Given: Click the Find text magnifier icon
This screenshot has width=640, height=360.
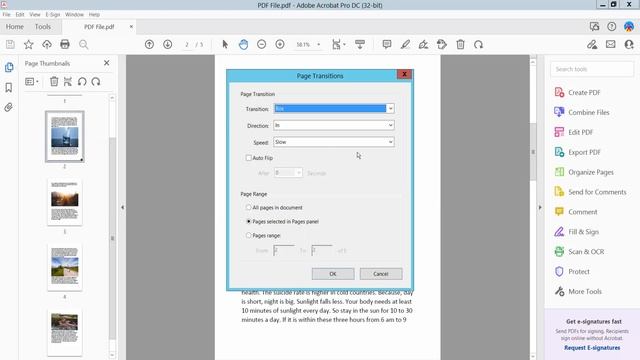Looking at the screenshot, I should coord(83,44).
